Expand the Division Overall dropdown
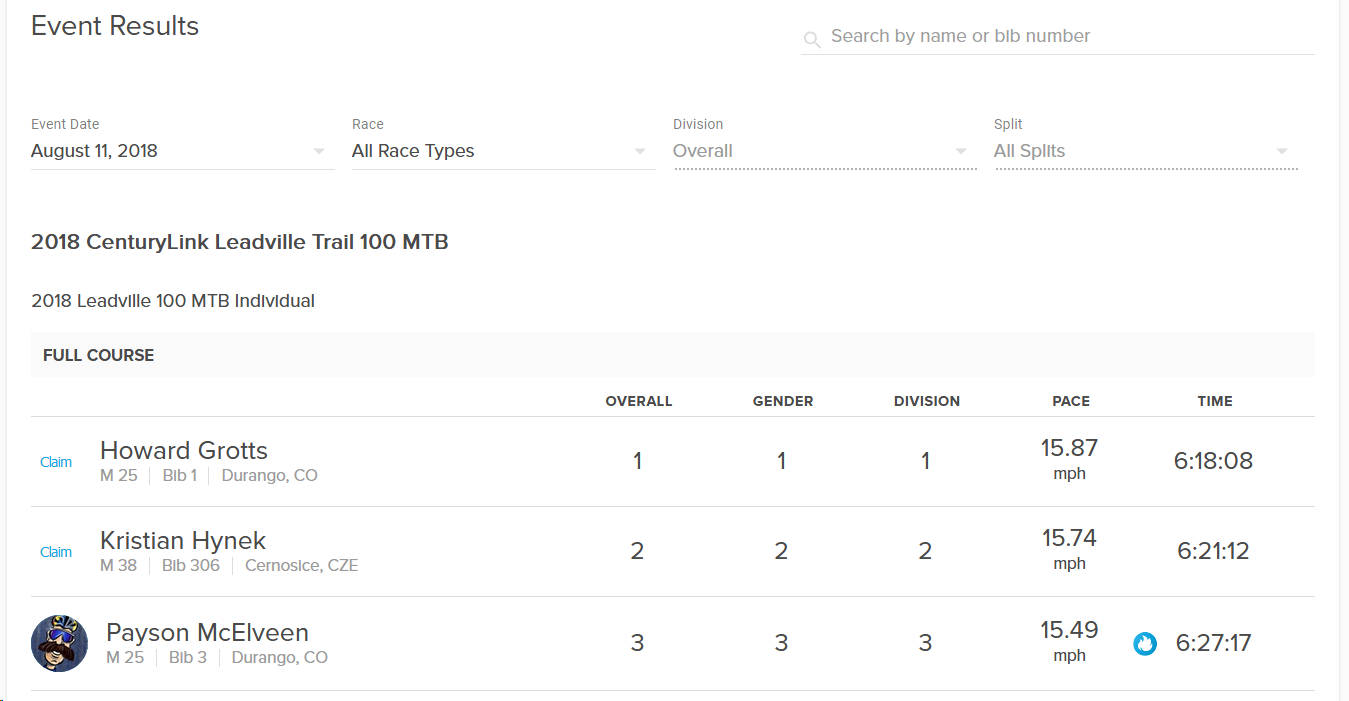The width and height of the screenshot is (1349, 701). (x=825, y=151)
